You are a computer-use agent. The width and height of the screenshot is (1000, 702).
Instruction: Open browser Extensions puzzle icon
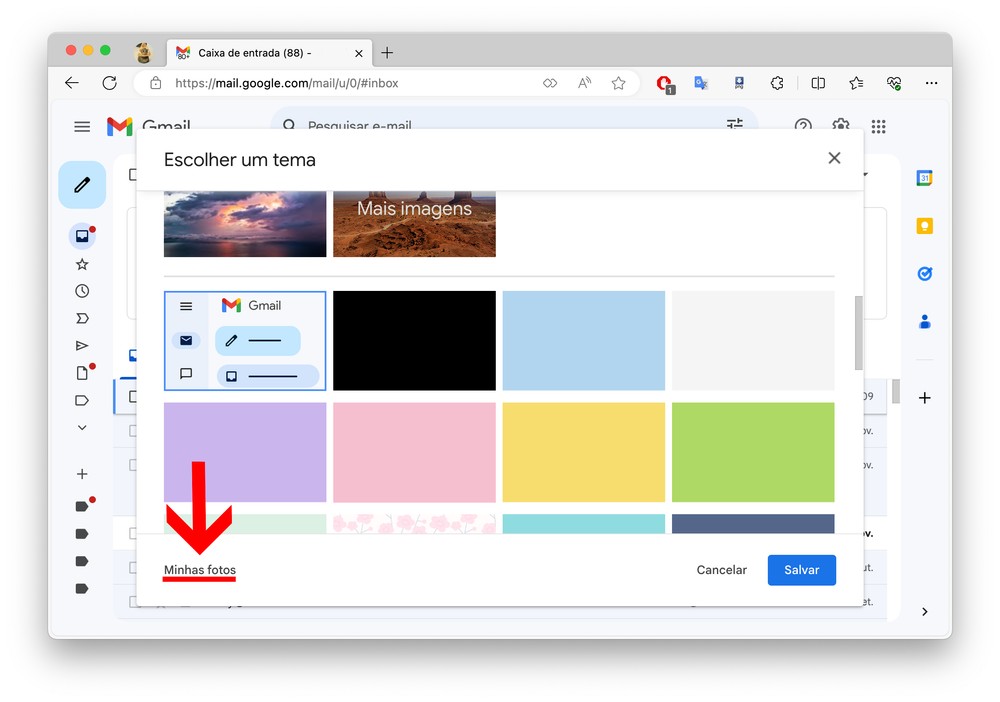click(777, 83)
